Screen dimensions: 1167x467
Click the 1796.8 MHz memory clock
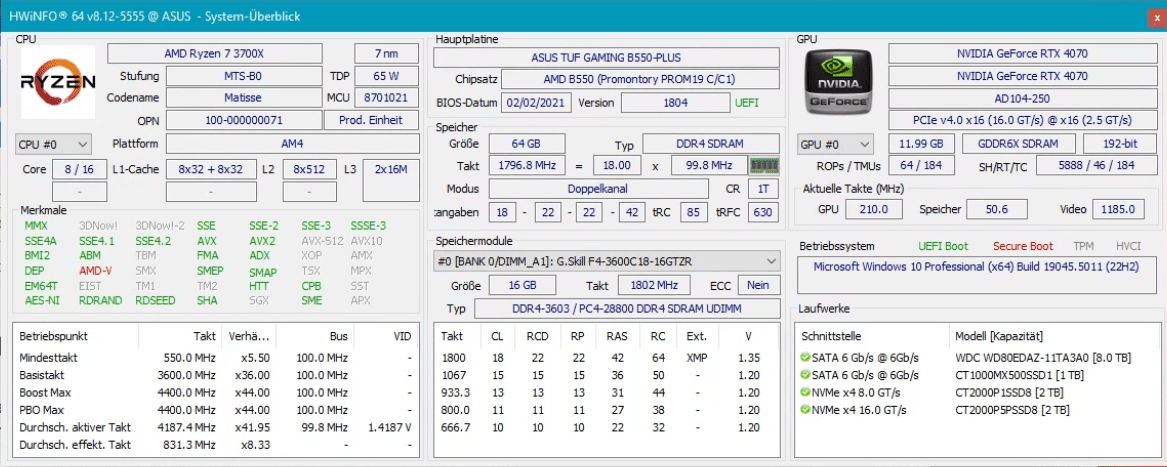coord(525,165)
